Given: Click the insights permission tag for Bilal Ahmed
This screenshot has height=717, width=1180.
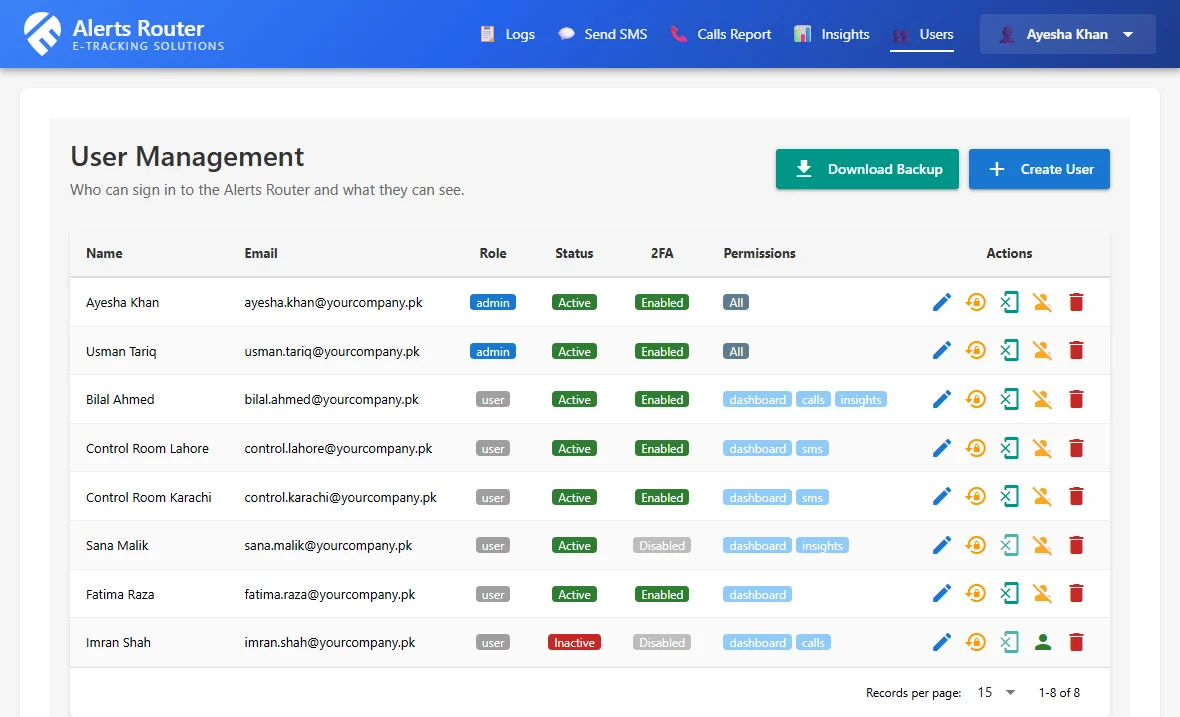Looking at the screenshot, I should [861, 400].
